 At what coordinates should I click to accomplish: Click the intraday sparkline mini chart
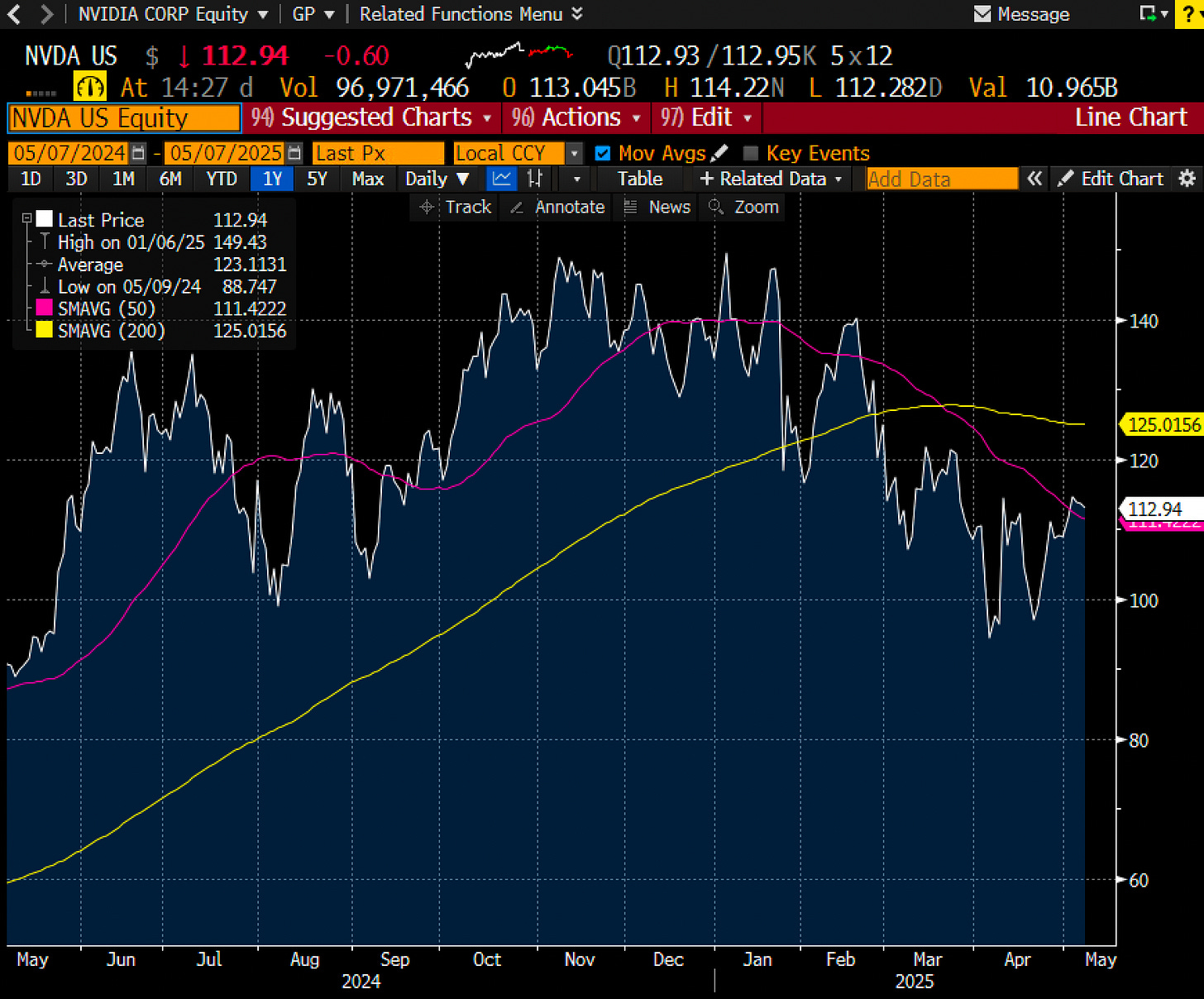click(519, 55)
